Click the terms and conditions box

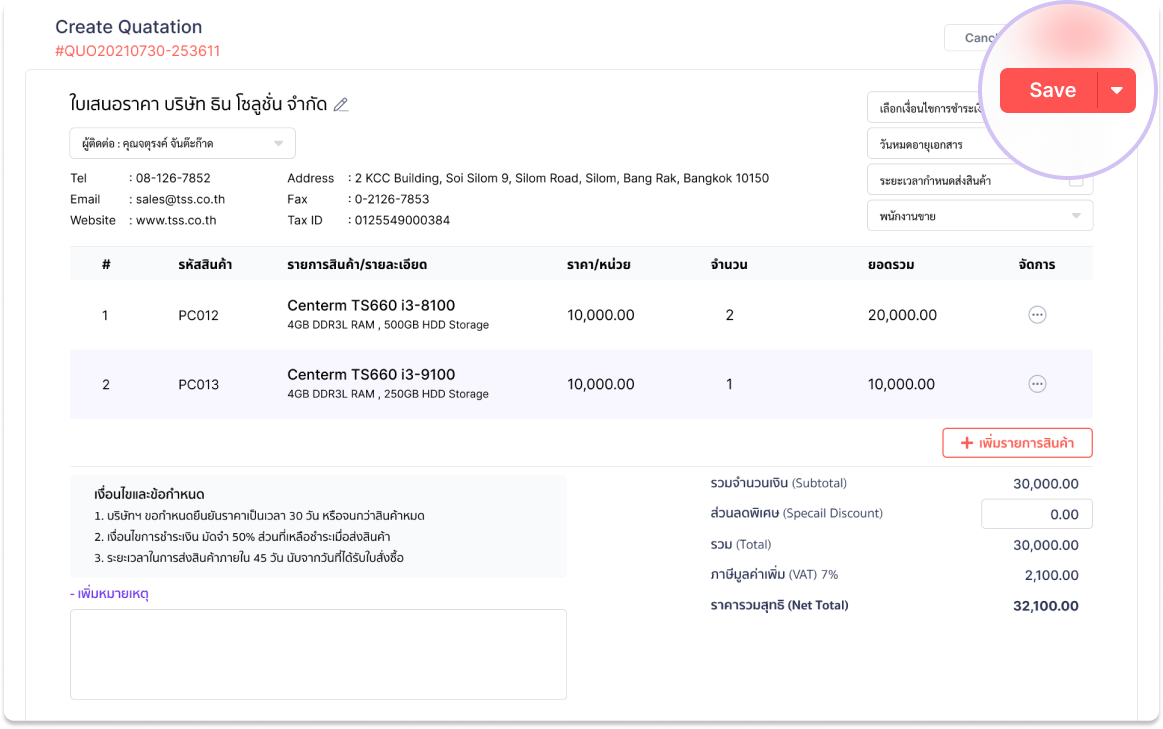click(318, 527)
